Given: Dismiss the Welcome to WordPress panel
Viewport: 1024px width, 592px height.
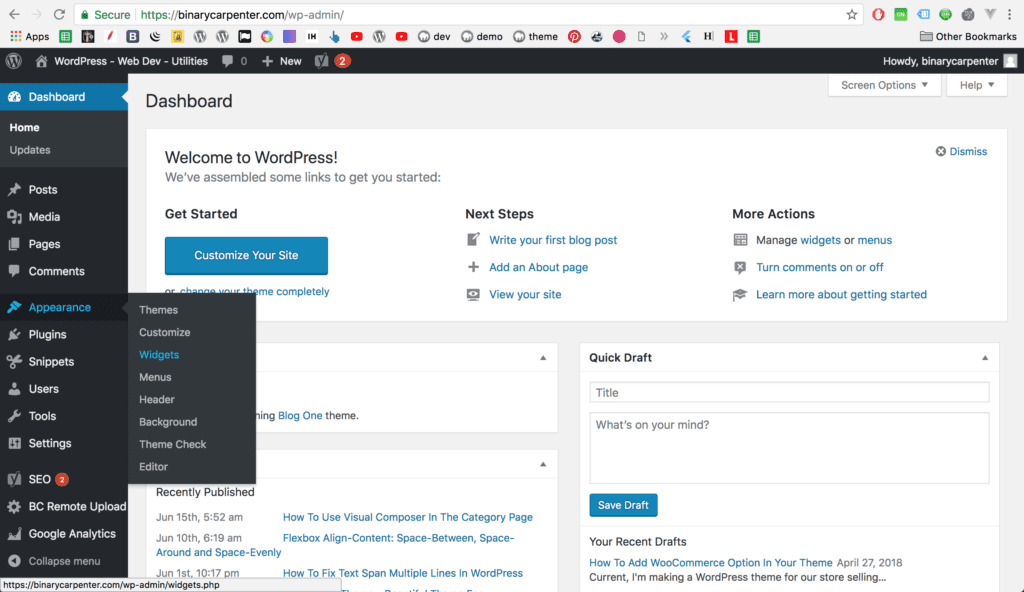Looking at the screenshot, I should pos(961,152).
